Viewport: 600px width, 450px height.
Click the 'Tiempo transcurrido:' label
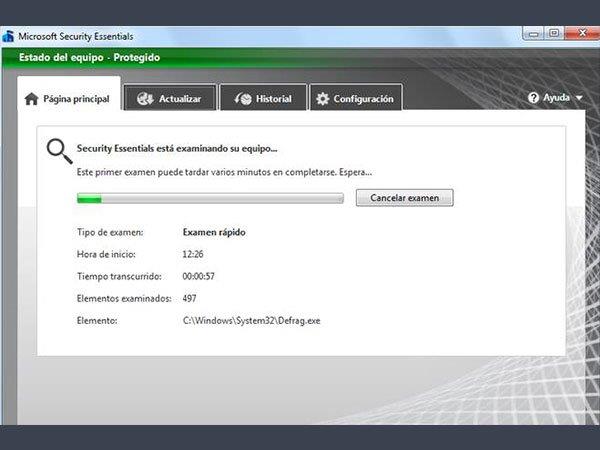119,276
